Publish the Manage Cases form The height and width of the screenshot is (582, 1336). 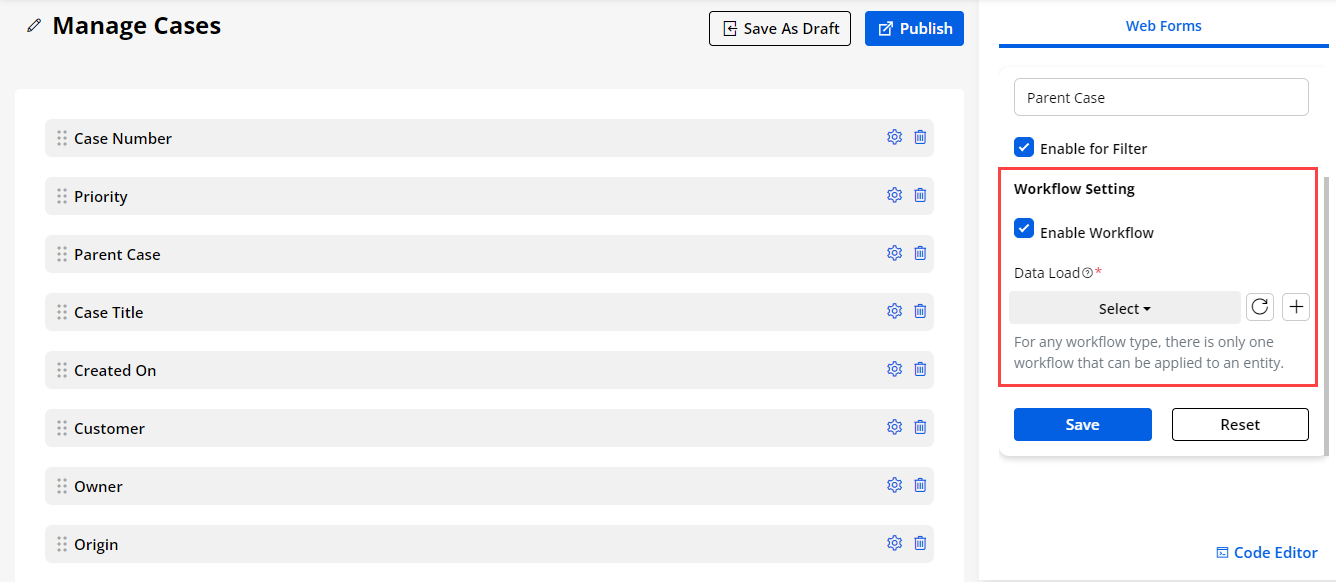(x=914, y=29)
